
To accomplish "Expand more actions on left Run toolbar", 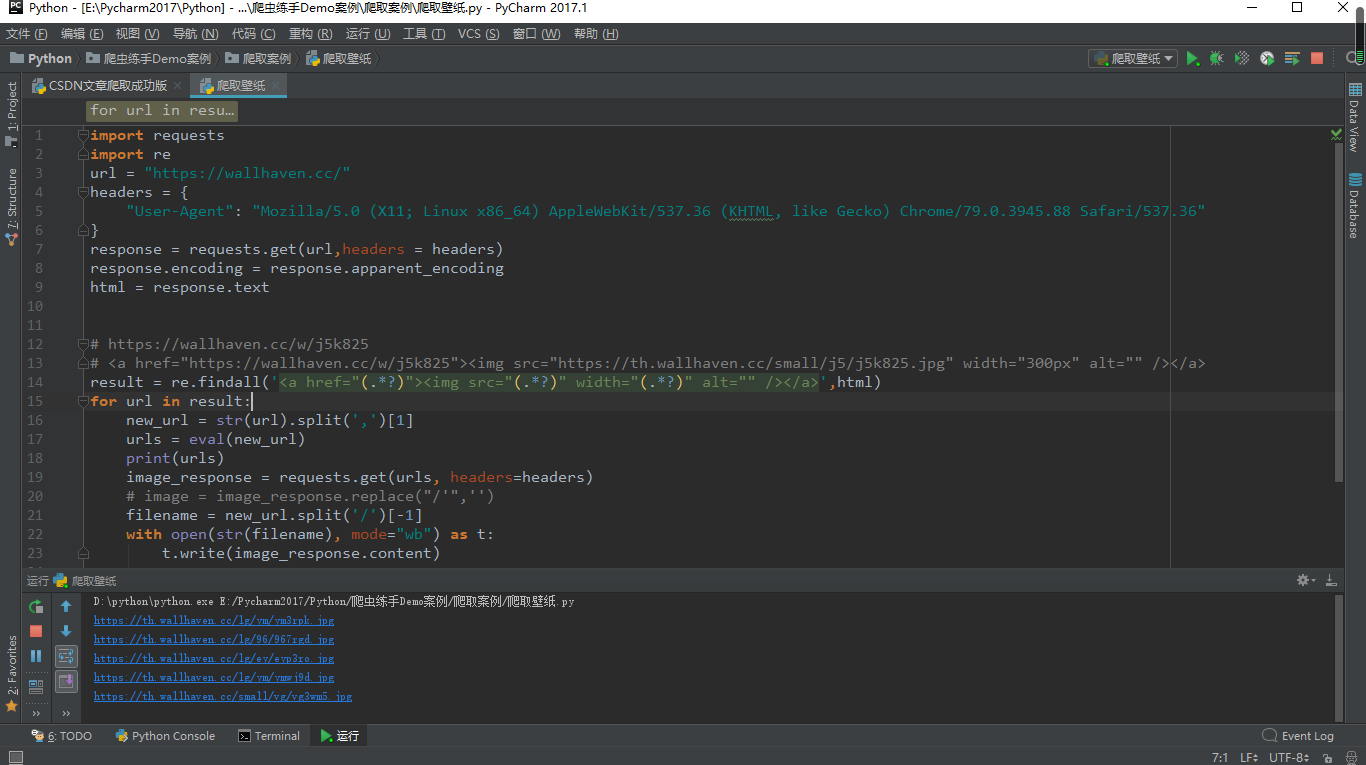I will (36, 713).
